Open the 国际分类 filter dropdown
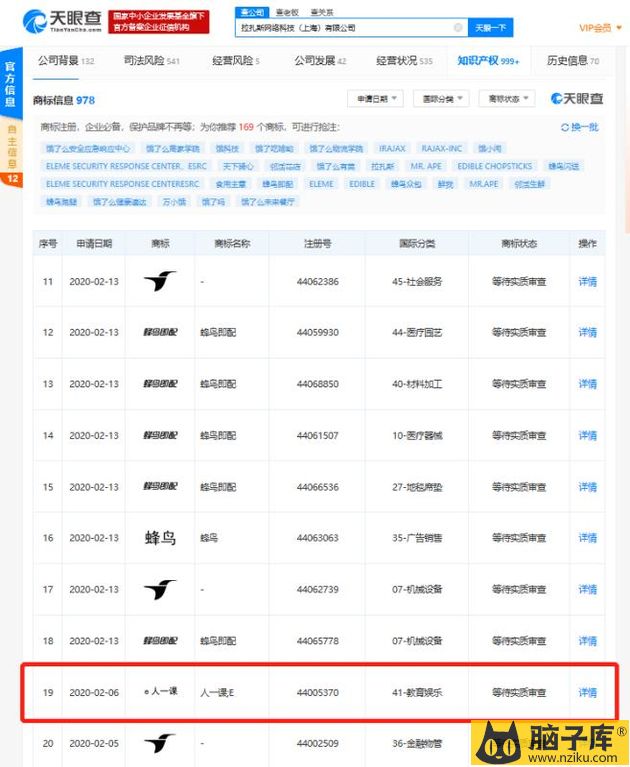Image resolution: width=630 pixels, height=767 pixels. tap(441, 99)
